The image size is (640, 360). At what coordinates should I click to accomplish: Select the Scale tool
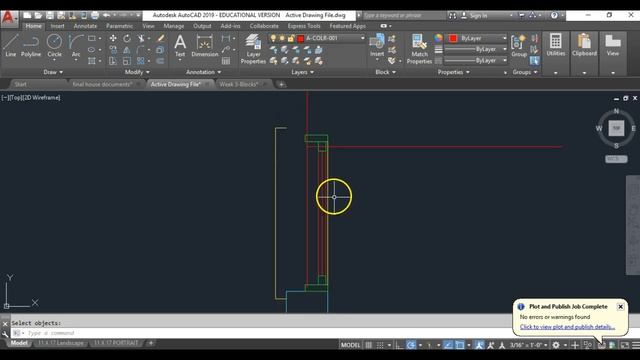coord(127,61)
